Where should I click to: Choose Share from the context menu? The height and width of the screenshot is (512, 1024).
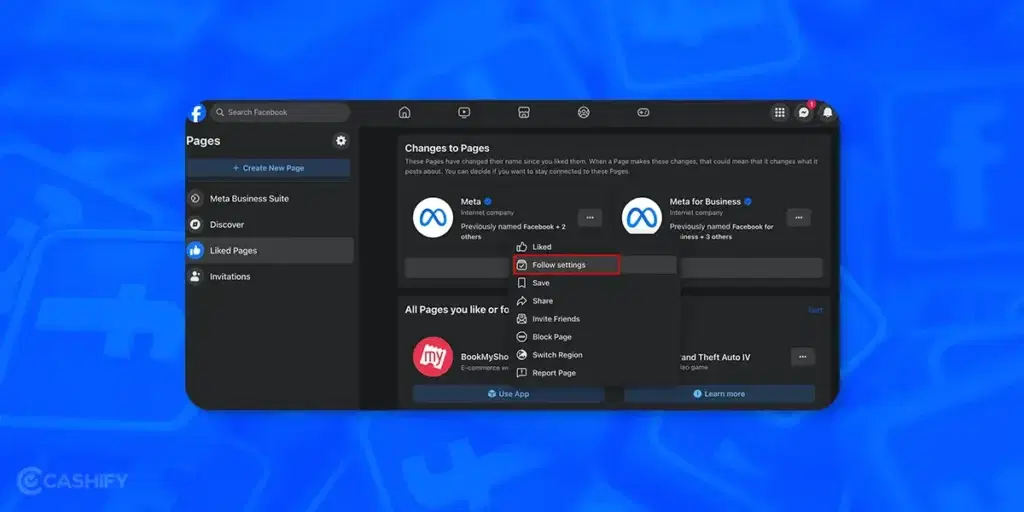[595, 301]
